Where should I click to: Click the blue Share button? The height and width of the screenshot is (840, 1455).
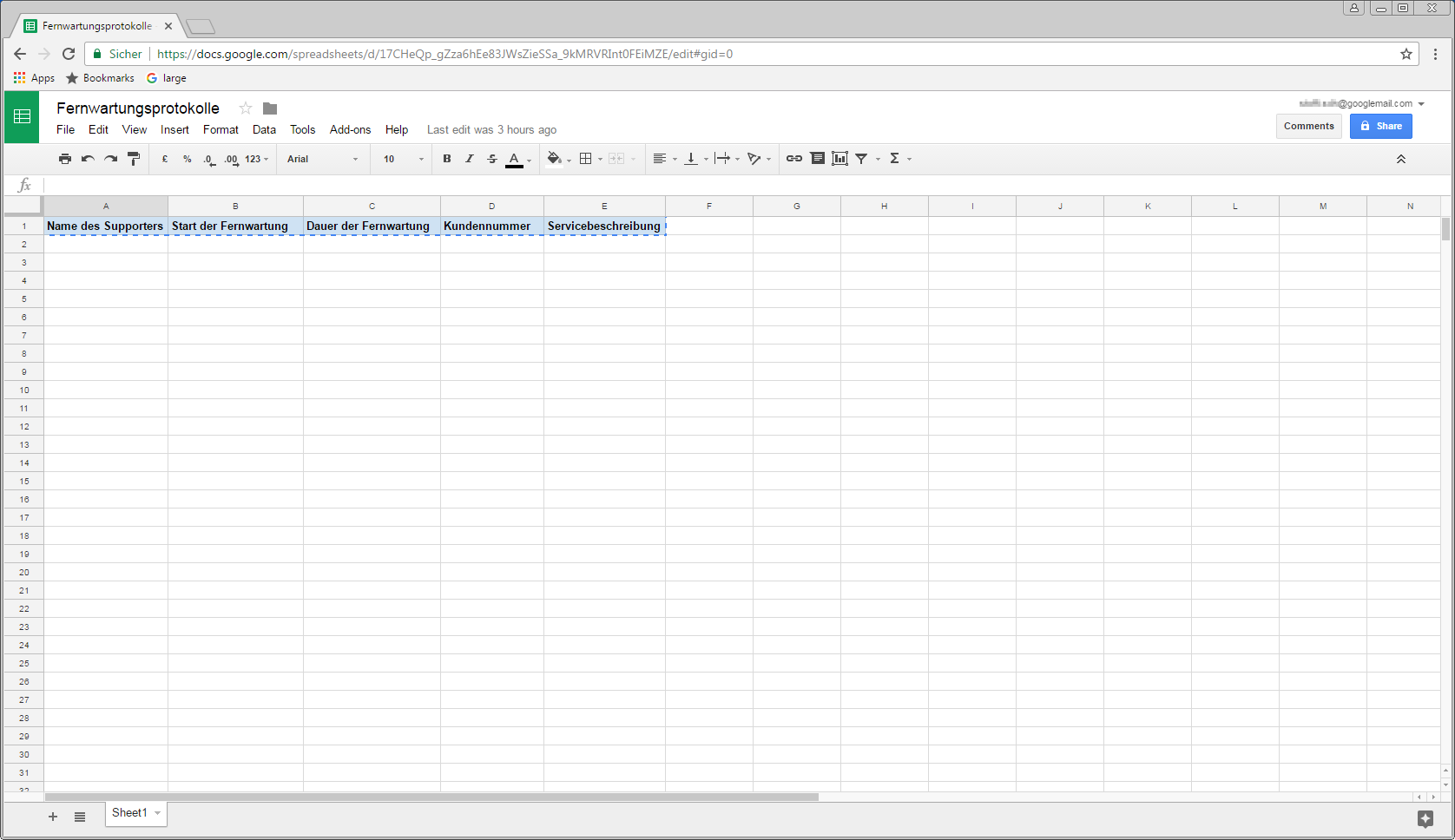[1380, 126]
